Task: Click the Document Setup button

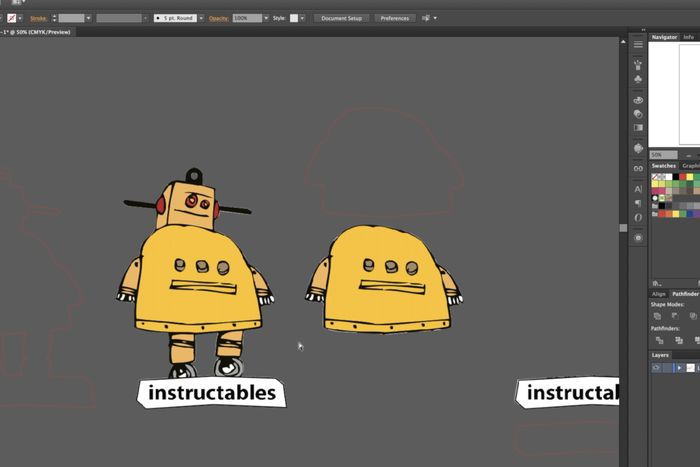Action: coord(341,18)
